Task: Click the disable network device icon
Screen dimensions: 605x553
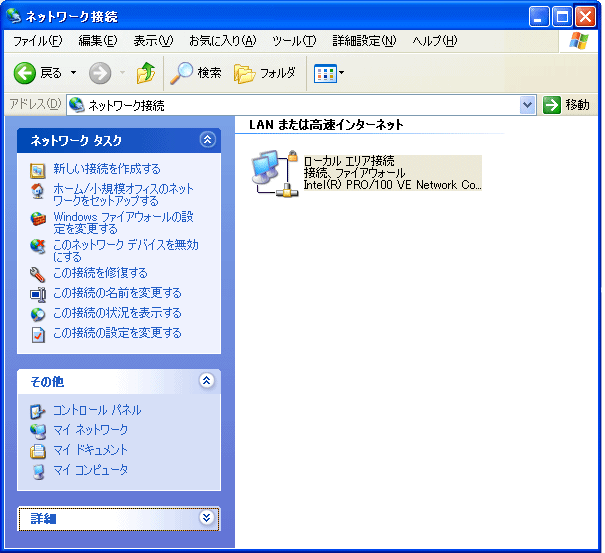Action: (x=38, y=246)
